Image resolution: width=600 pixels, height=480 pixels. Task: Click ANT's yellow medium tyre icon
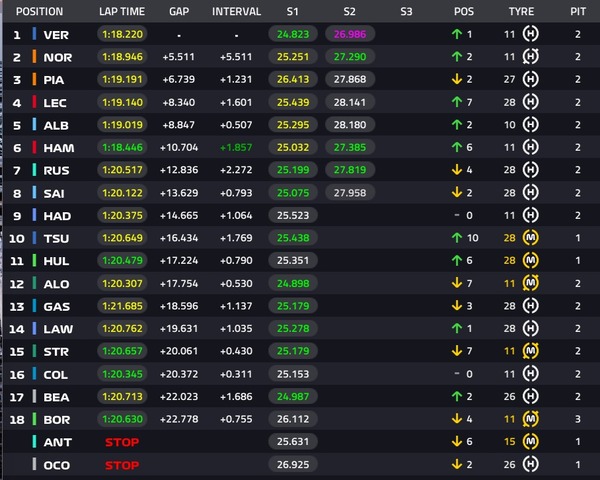click(530, 441)
